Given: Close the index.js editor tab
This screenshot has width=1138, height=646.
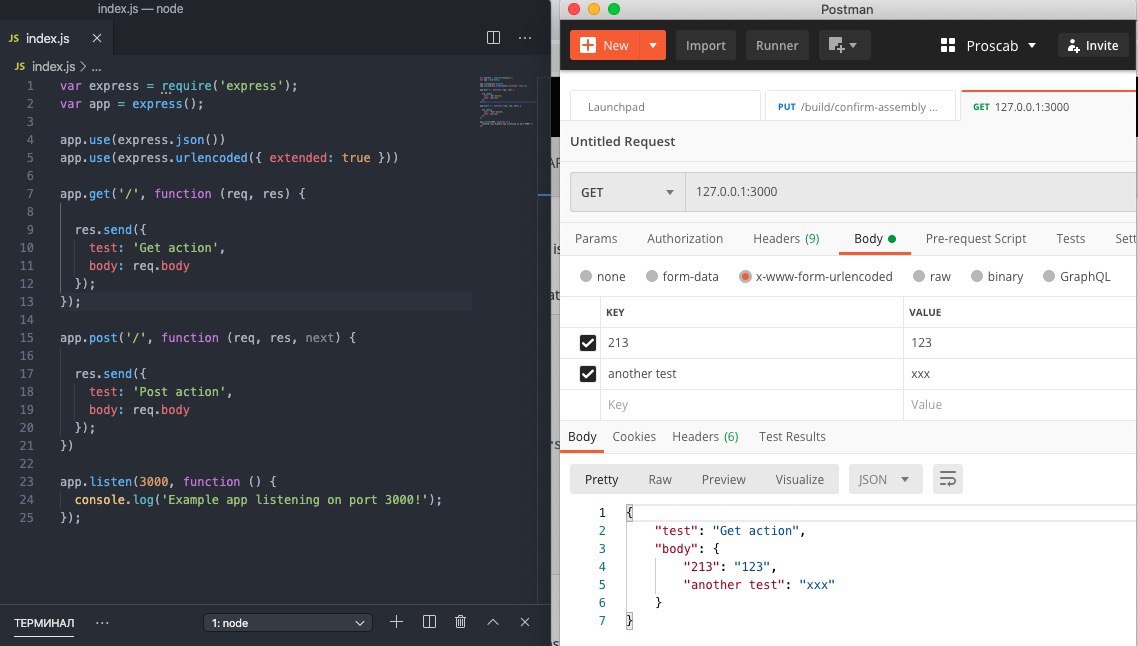Looking at the screenshot, I should (x=97, y=38).
